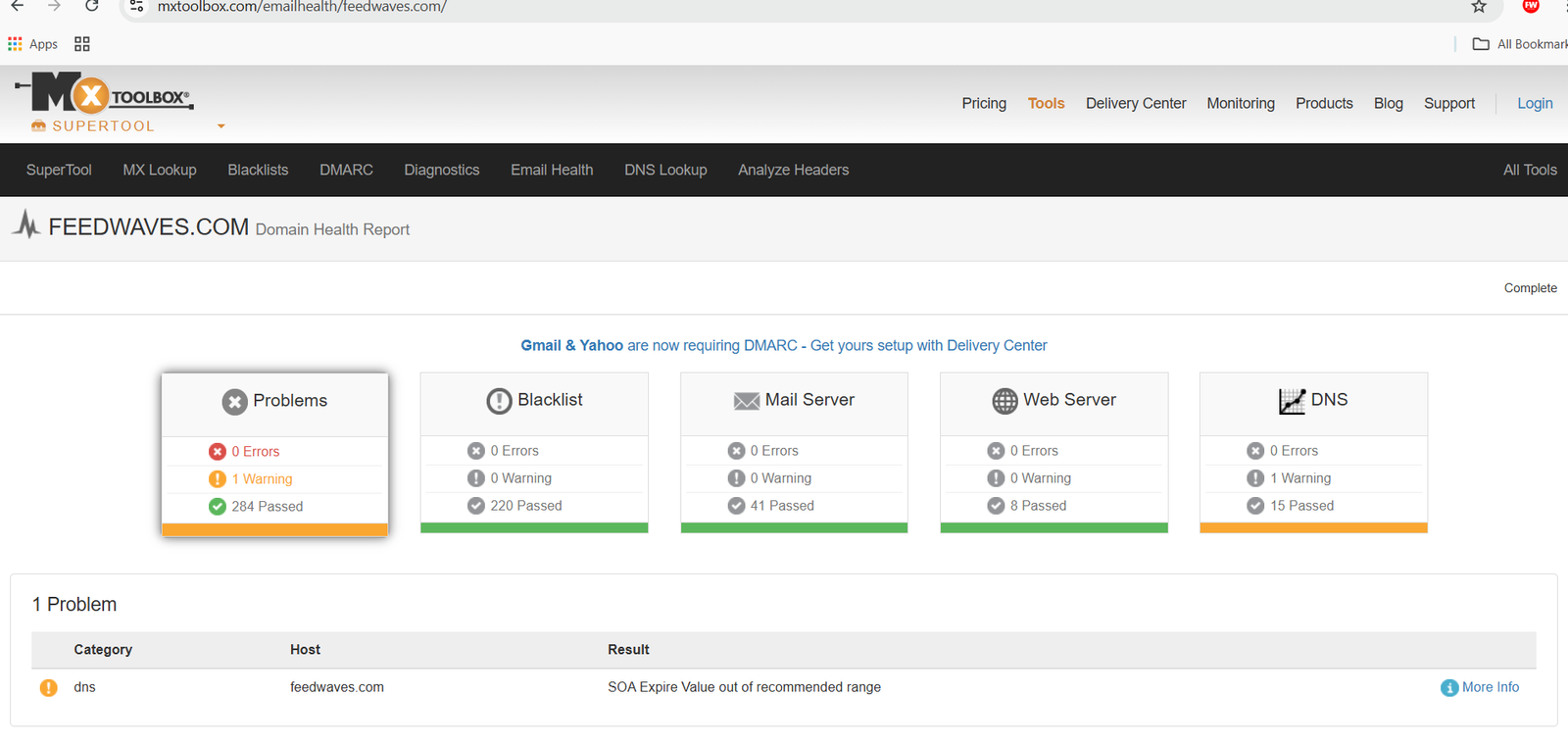Click the info icon beside More Info
This screenshot has width=1568, height=746.
1448,688
